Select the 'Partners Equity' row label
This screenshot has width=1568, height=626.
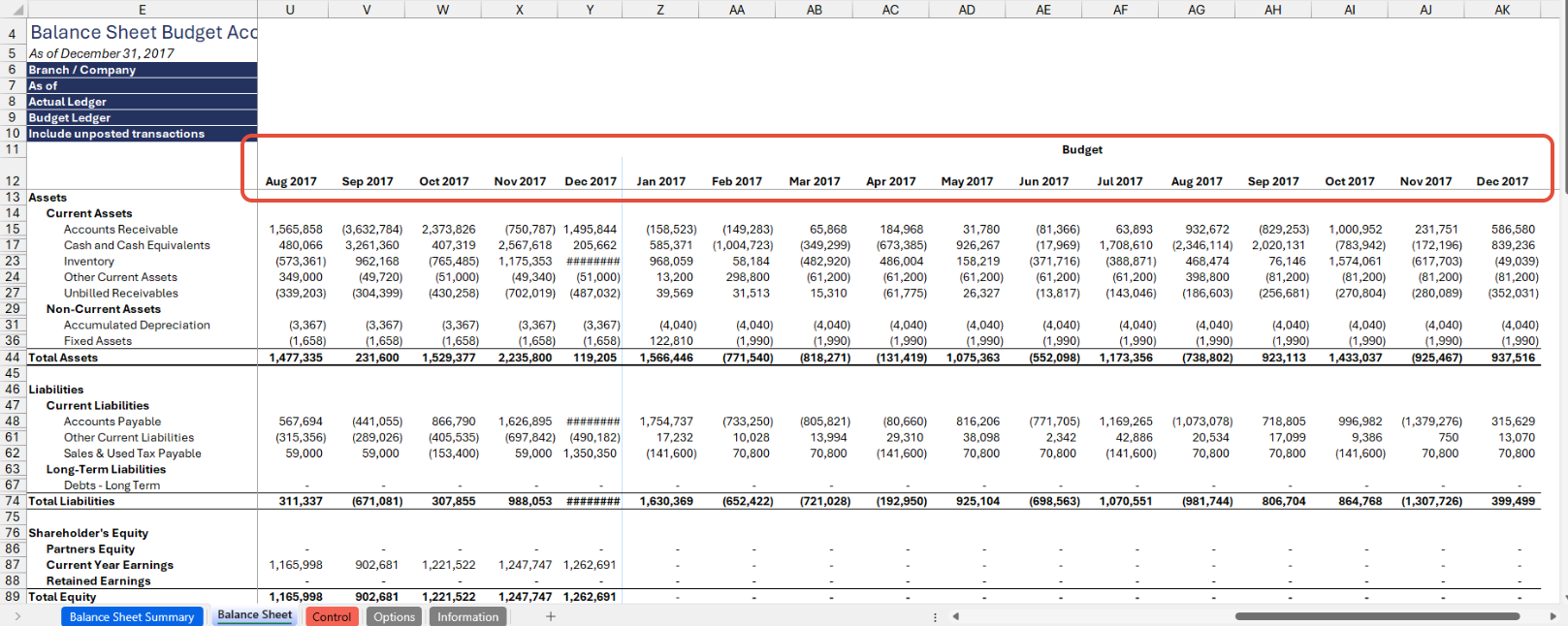91,549
